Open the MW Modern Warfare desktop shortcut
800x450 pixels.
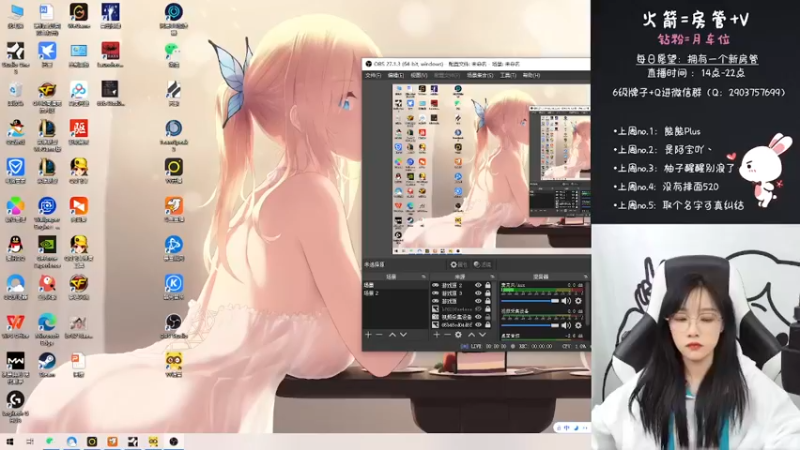(x=15, y=367)
